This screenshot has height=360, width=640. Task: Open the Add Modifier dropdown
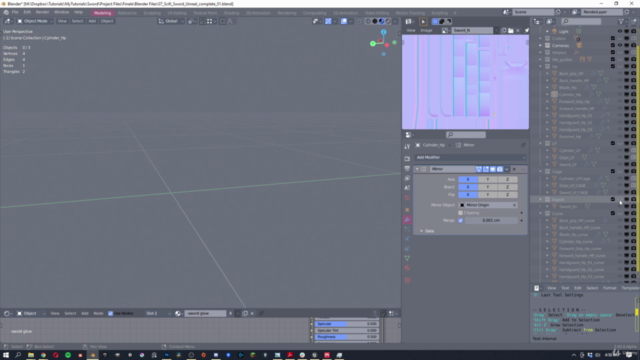point(470,157)
